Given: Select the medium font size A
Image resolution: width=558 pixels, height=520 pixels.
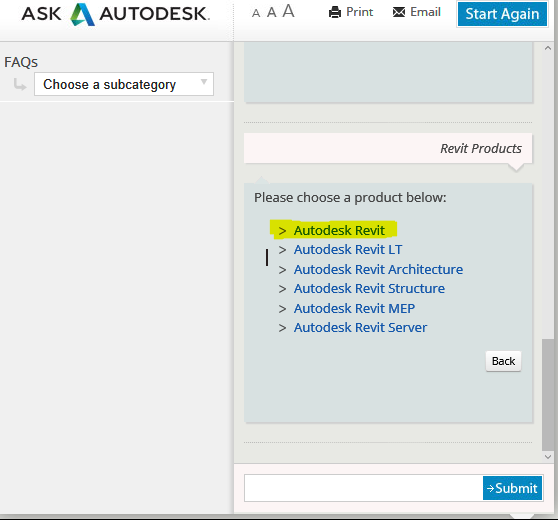Looking at the screenshot, I should (272, 12).
